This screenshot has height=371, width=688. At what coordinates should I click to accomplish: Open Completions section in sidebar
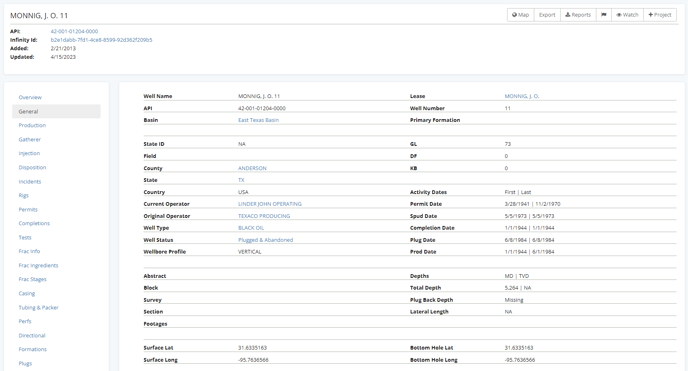pos(34,223)
